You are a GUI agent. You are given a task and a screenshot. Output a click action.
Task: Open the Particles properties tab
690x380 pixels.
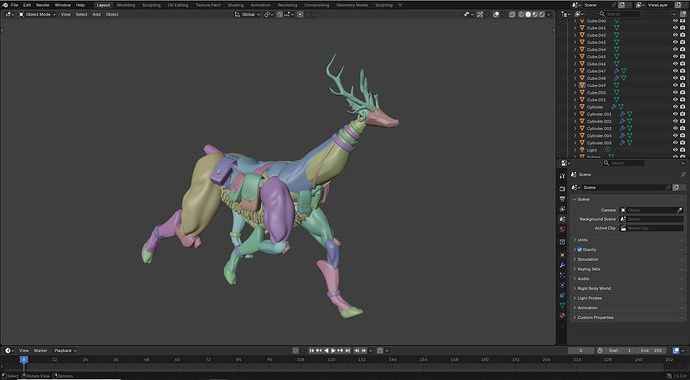(x=562, y=275)
